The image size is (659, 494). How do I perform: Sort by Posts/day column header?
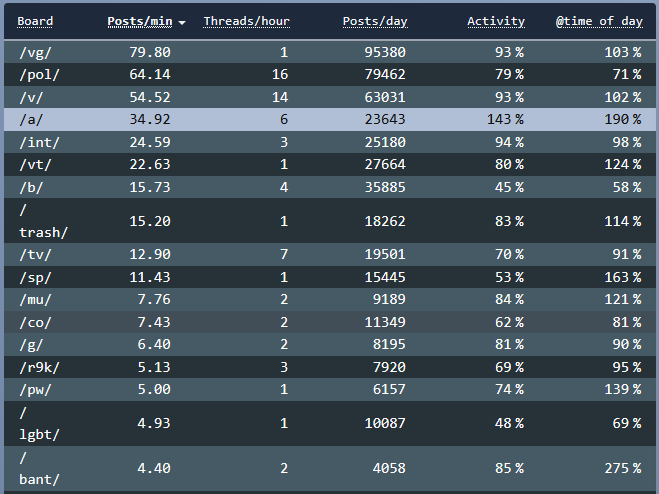[x=375, y=21]
